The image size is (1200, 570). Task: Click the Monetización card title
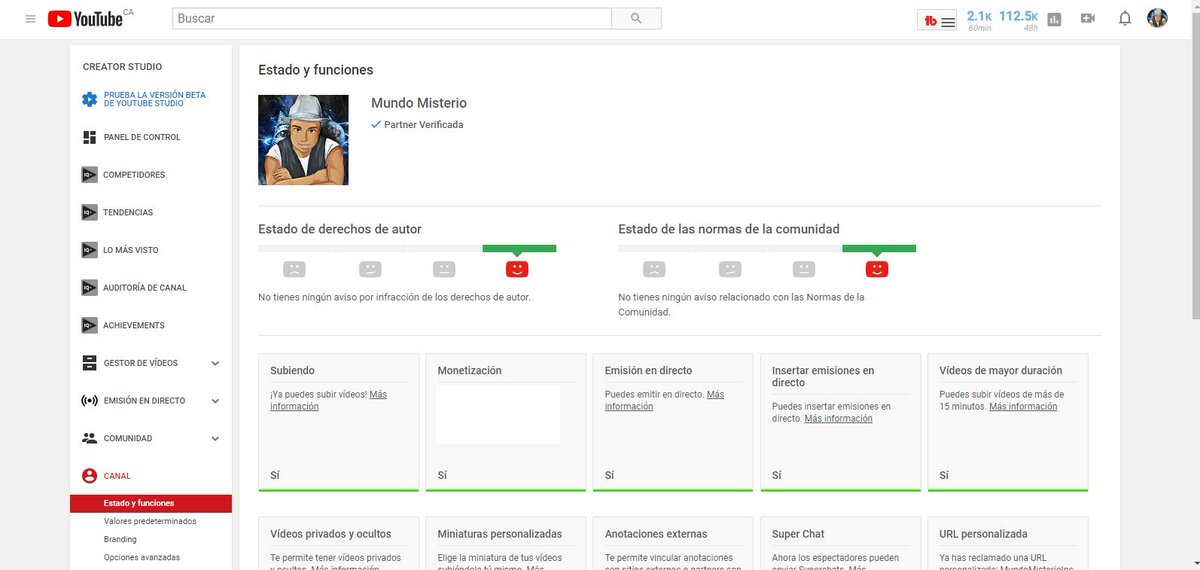470,371
